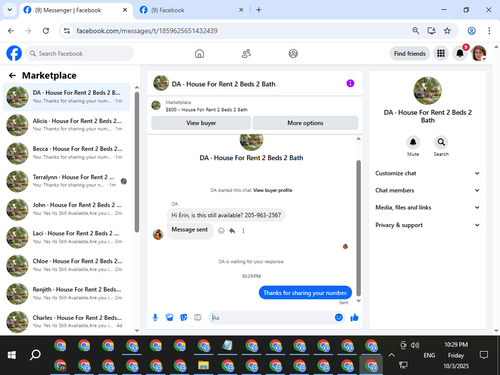Image resolution: width=500 pixels, height=375 pixels.
Task: Open the Chrome profile icon
Action: click(x=471, y=31)
